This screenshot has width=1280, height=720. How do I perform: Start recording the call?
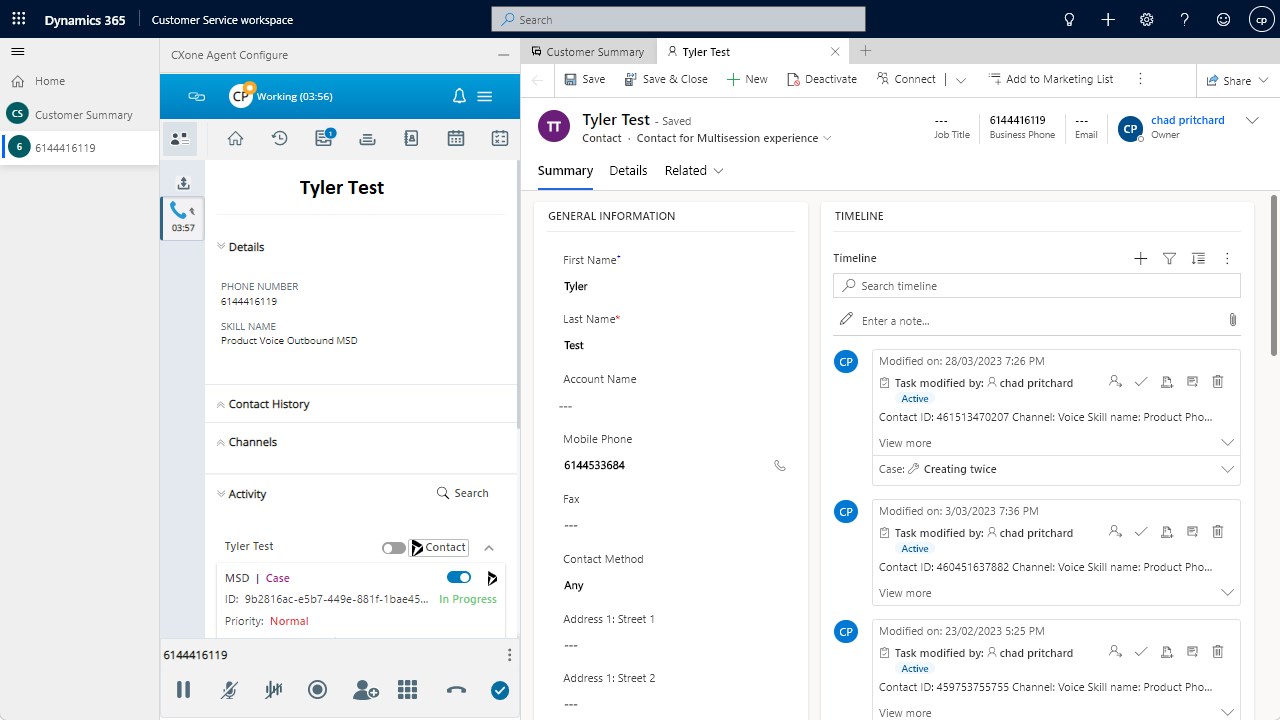(x=317, y=689)
